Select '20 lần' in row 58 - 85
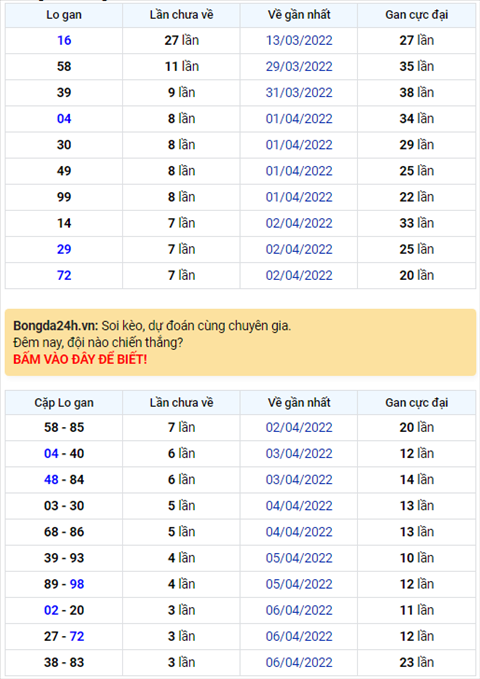Screen dimensions: 480x679 point(417,427)
